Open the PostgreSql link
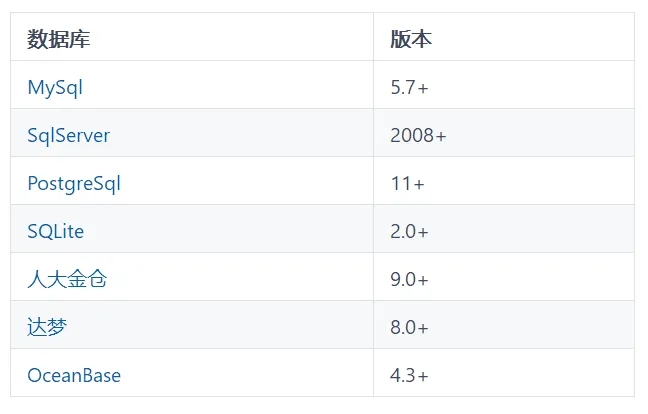Viewport: 648px width, 414px height. click(x=74, y=183)
